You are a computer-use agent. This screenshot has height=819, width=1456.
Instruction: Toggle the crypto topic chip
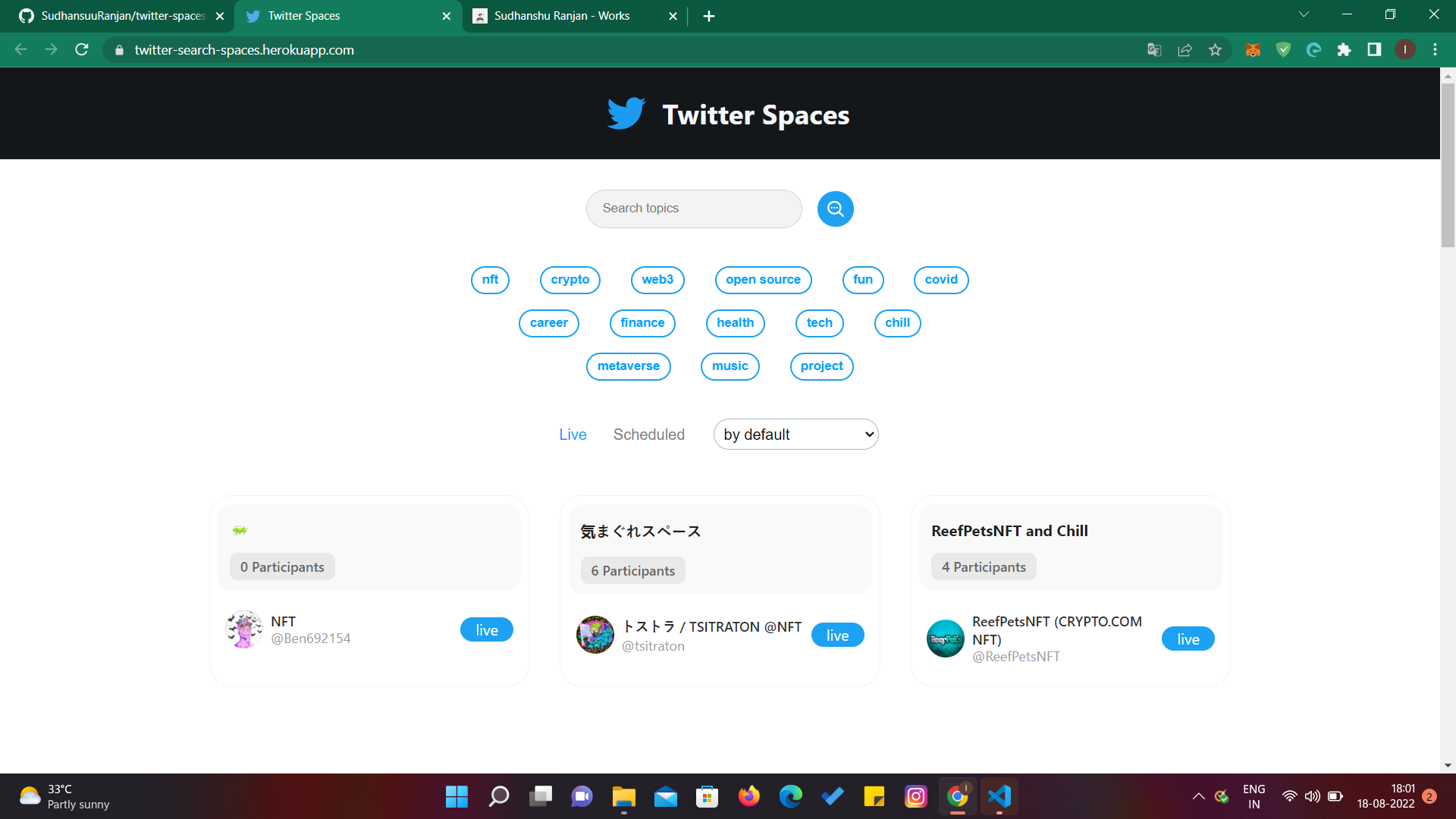(x=570, y=280)
